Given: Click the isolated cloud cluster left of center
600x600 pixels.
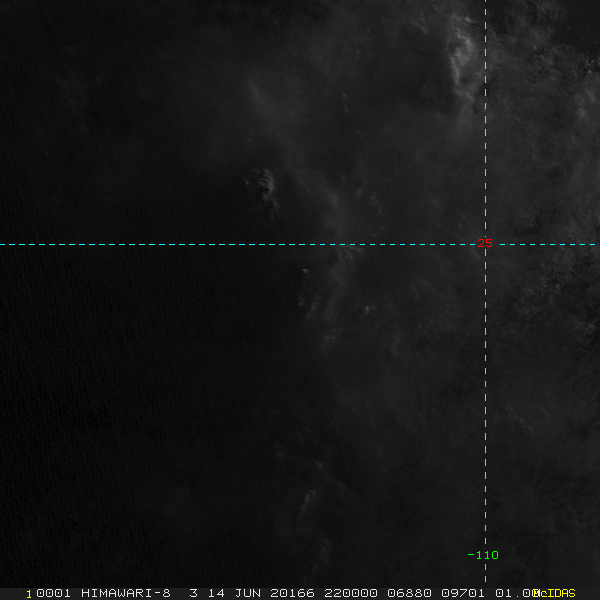Looking at the screenshot, I should (264, 188).
